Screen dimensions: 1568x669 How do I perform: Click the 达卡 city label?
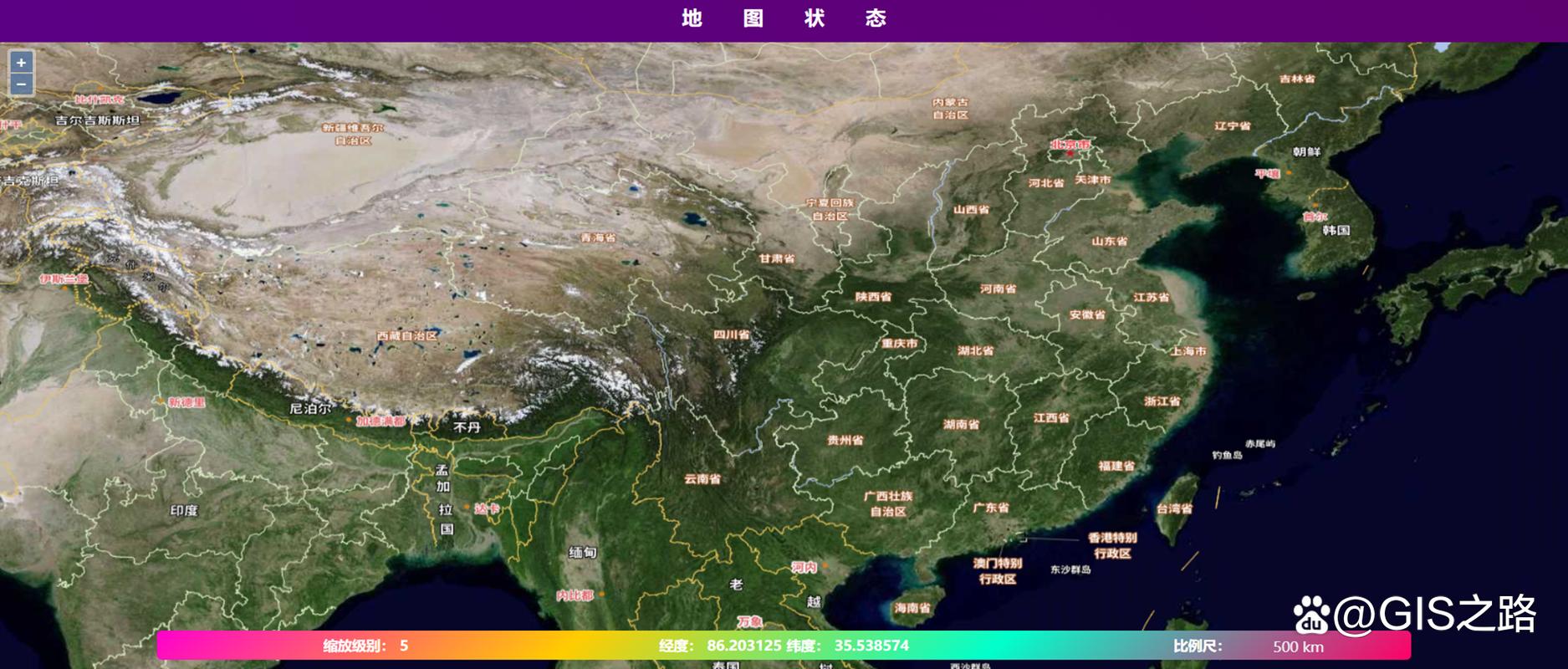point(487,508)
